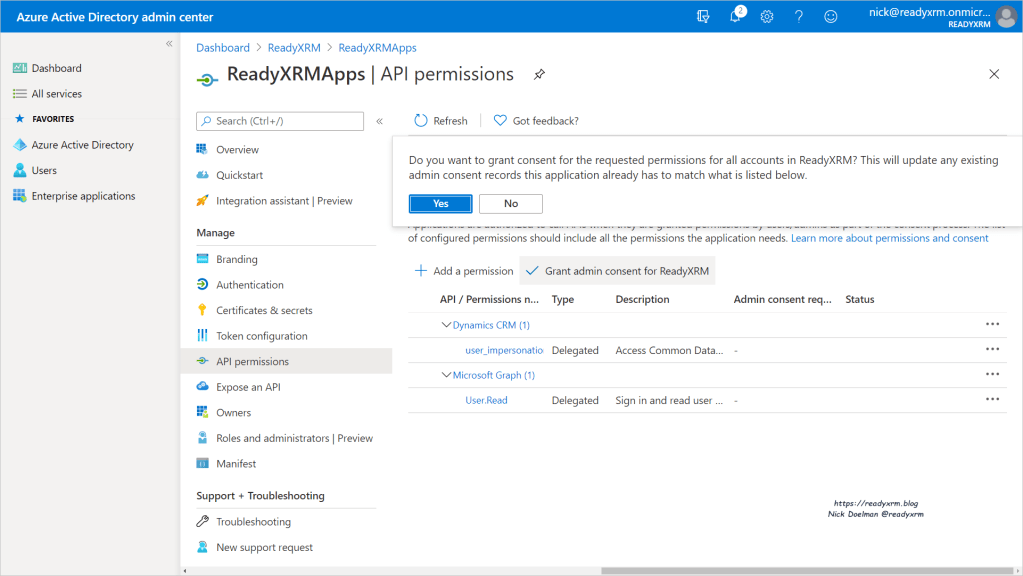Open the notifications bell icon
1023x576 pixels.
coord(736,17)
